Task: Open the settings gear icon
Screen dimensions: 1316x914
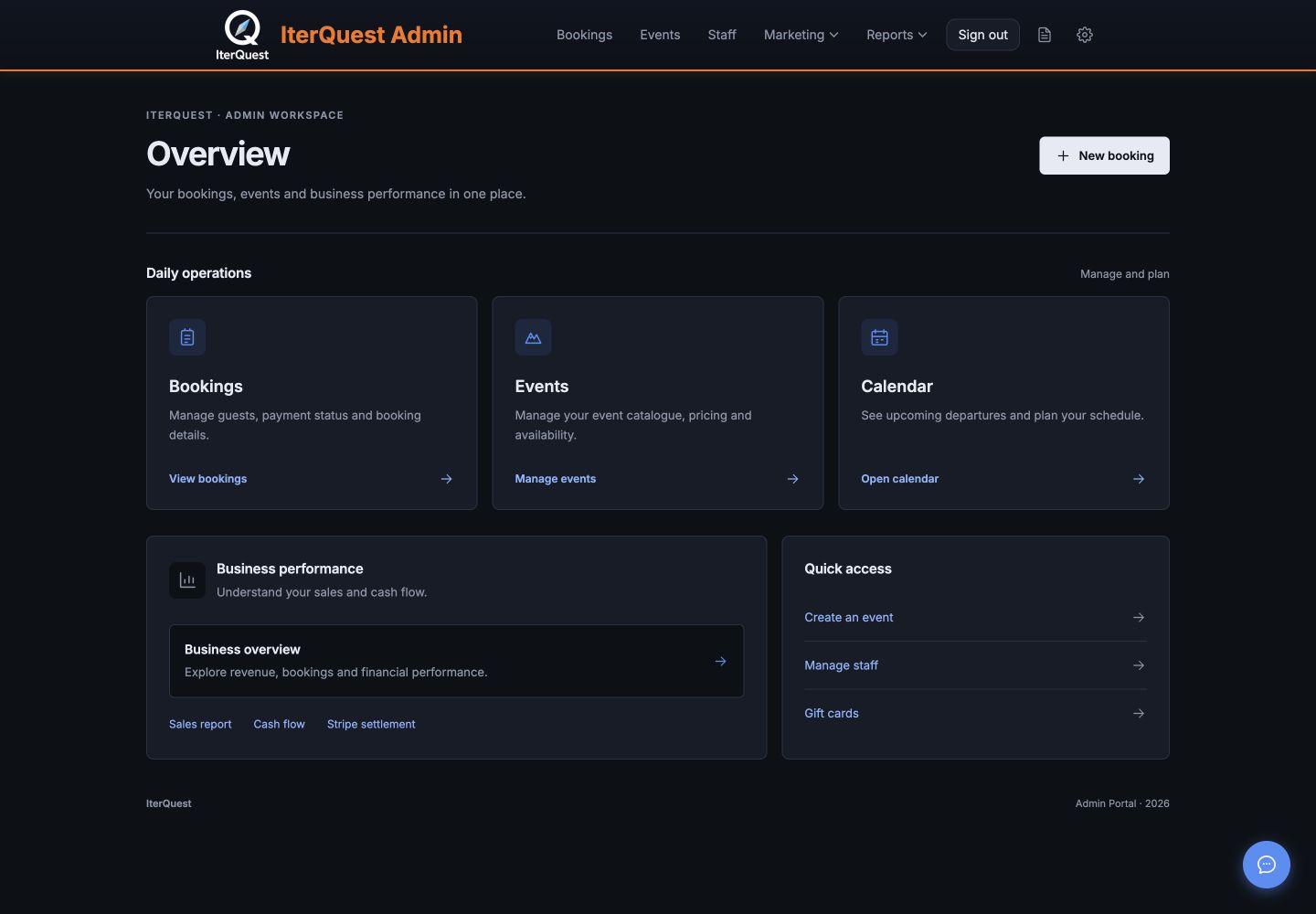Action: coord(1085,35)
